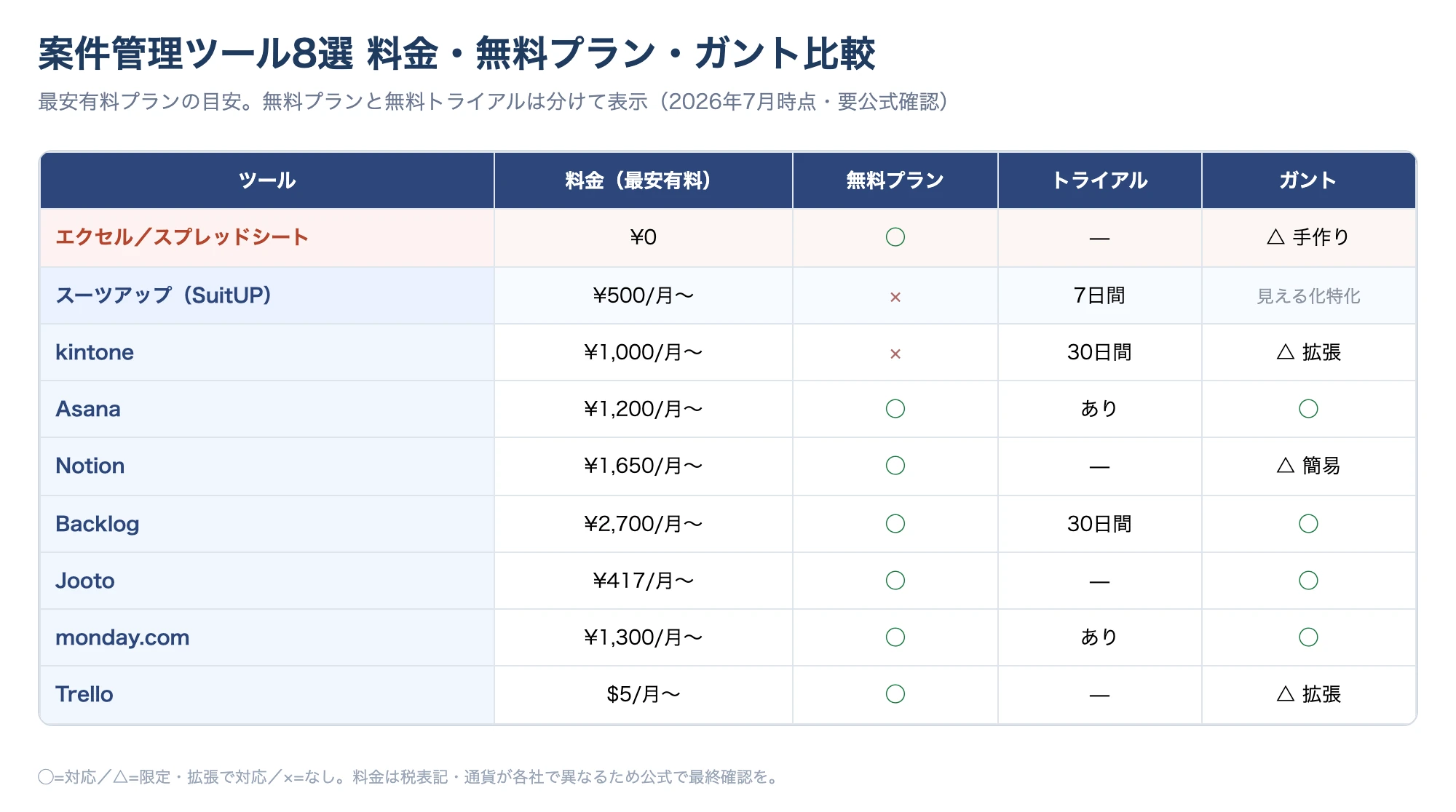Select the Backlog tool name
Screen dimensions: 1456x812
[98, 524]
